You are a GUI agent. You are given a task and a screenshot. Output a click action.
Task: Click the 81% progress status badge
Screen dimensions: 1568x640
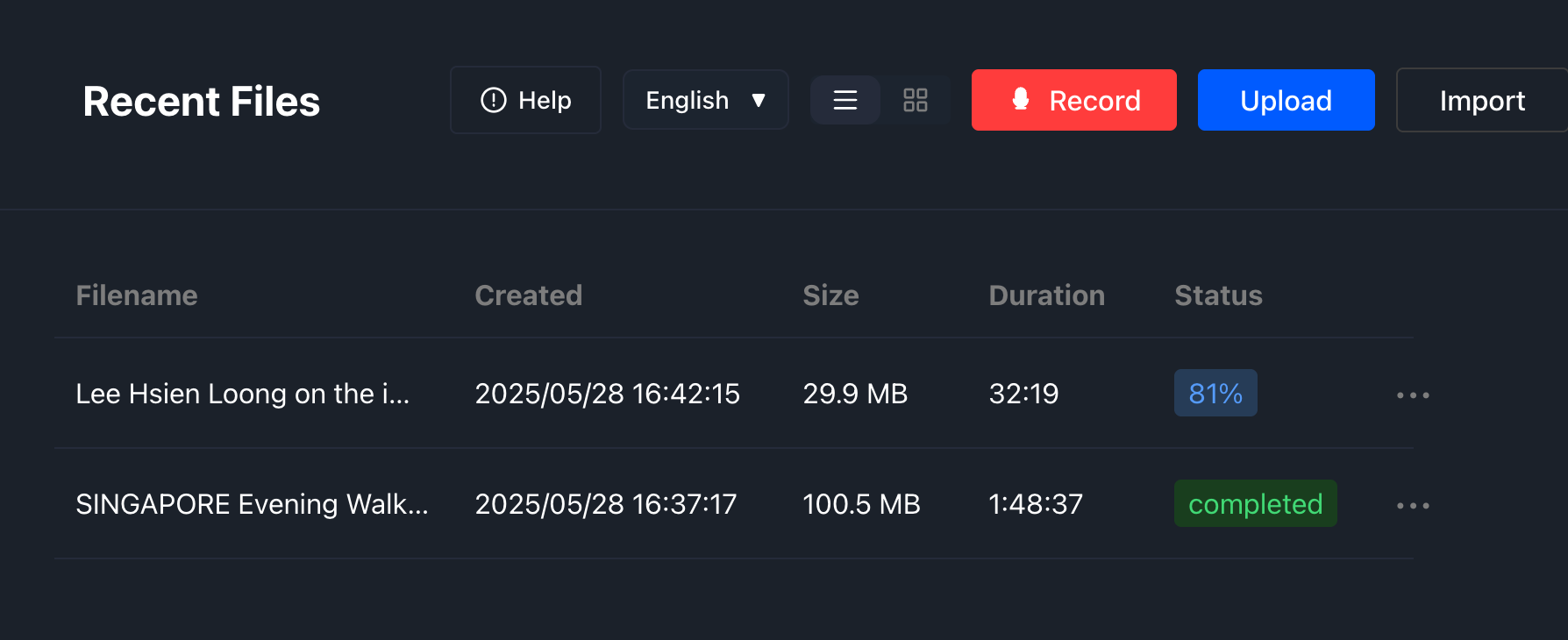(1215, 393)
